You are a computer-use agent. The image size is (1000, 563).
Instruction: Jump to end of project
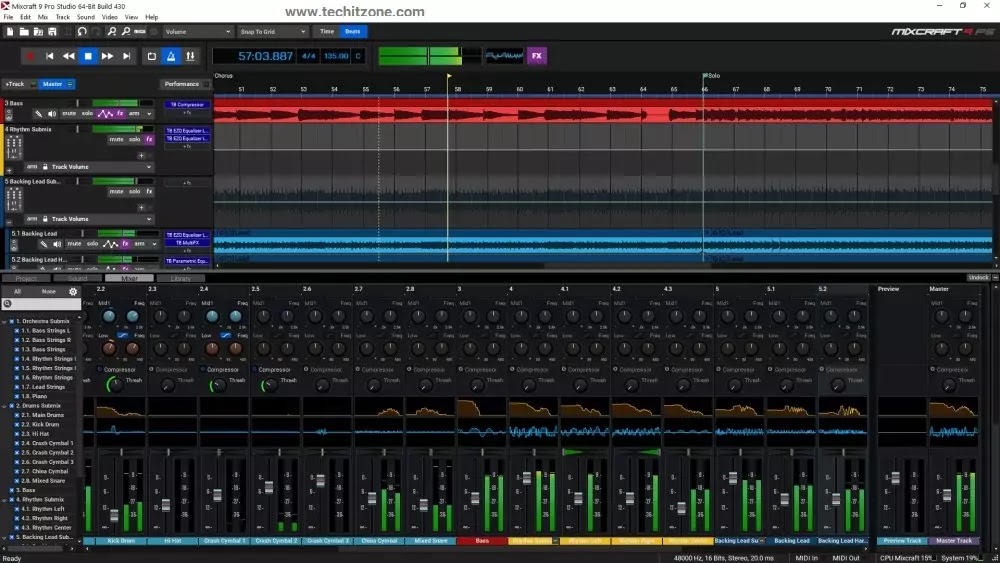click(126, 56)
